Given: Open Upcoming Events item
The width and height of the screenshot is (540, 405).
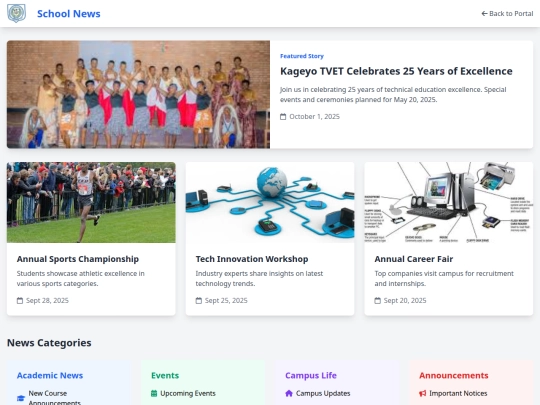Looking at the screenshot, I should click(x=188, y=393).
